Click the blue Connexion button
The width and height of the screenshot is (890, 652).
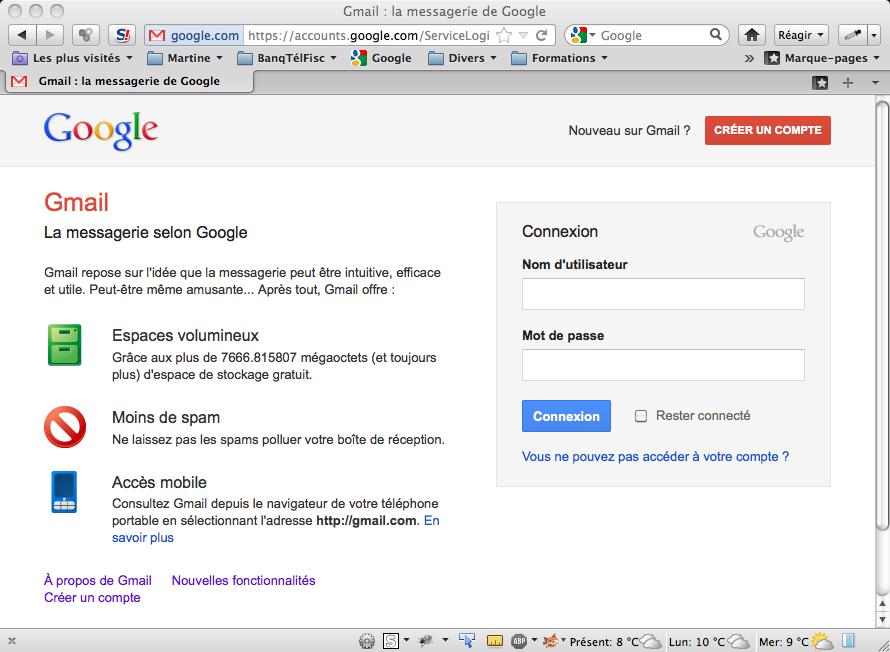point(566,416)
